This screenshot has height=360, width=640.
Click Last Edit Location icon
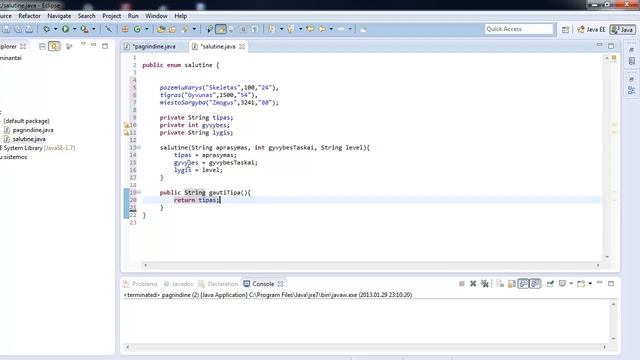pyautogui.click(x=310, y=29)
